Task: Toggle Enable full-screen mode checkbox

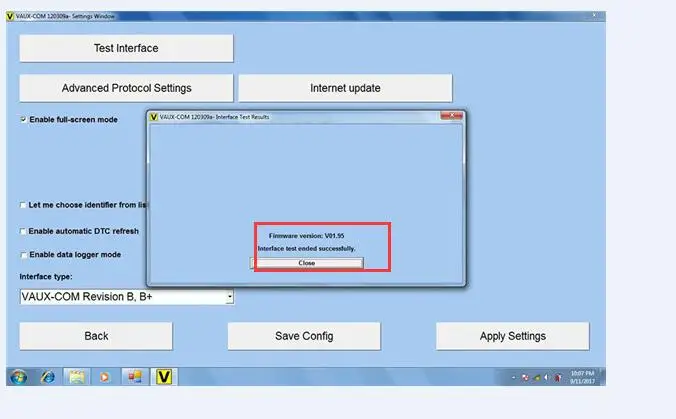Action: click(x=23, y=119)
